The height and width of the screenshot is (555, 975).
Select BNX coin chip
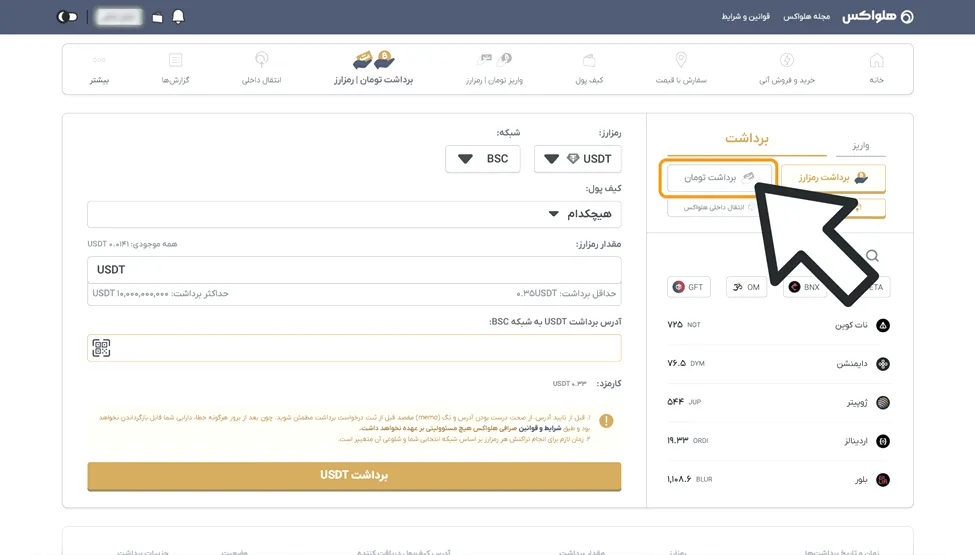(805, 287)
